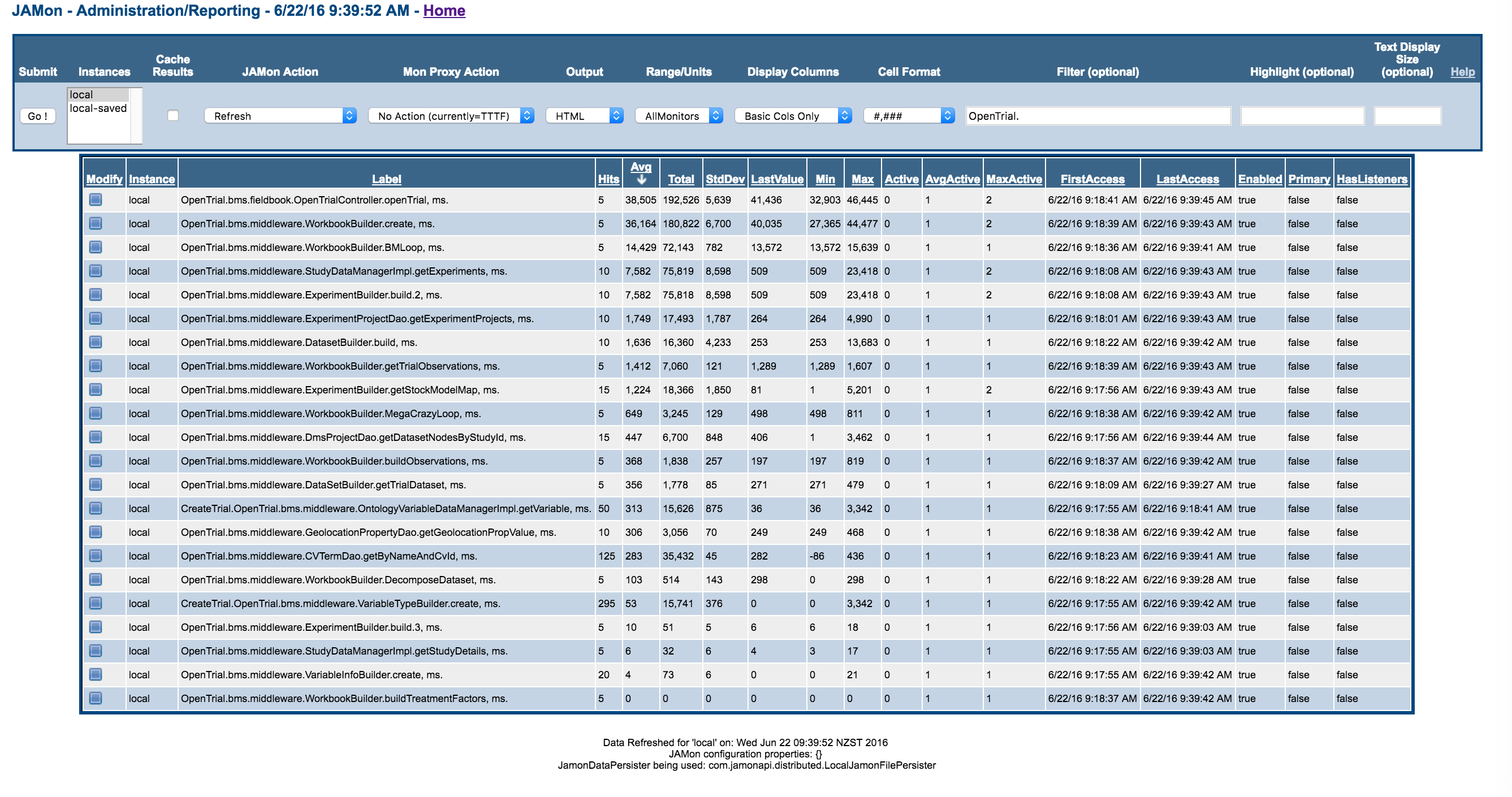
Task: Click modify icon for DatasetBuilder.build row
Action: [96, 342]
